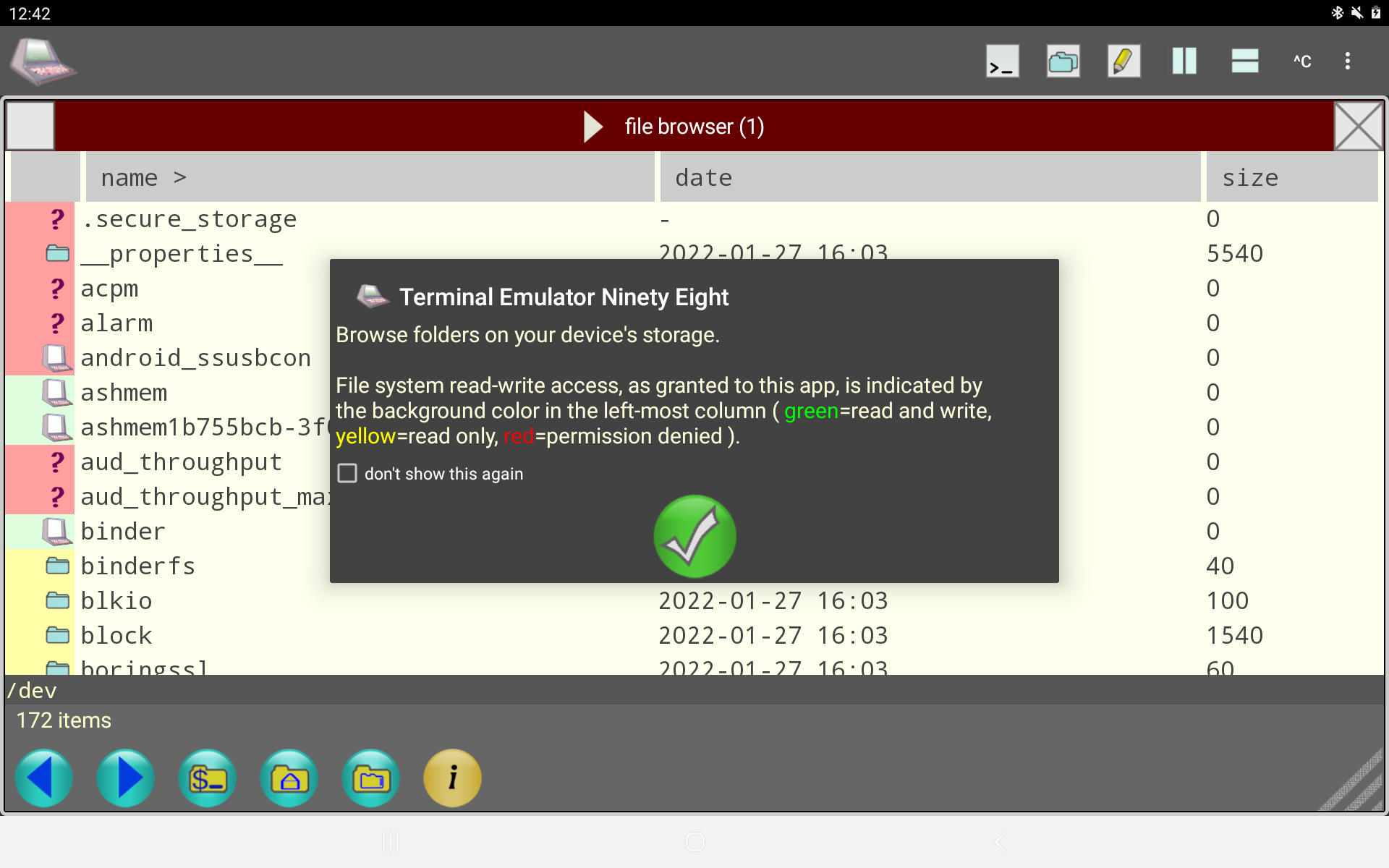Toggle the empty square at title bar left
This screenshot has height=868, width=1389.
(x=30, y=127)
